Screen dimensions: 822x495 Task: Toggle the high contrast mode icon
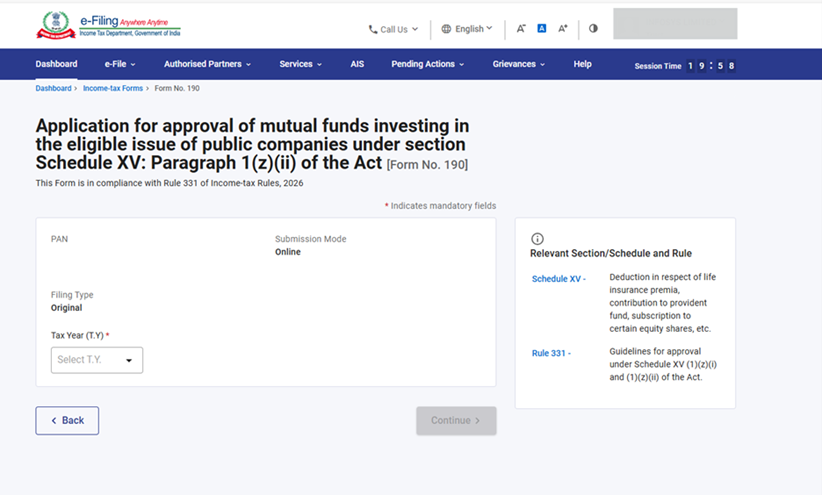593,29
